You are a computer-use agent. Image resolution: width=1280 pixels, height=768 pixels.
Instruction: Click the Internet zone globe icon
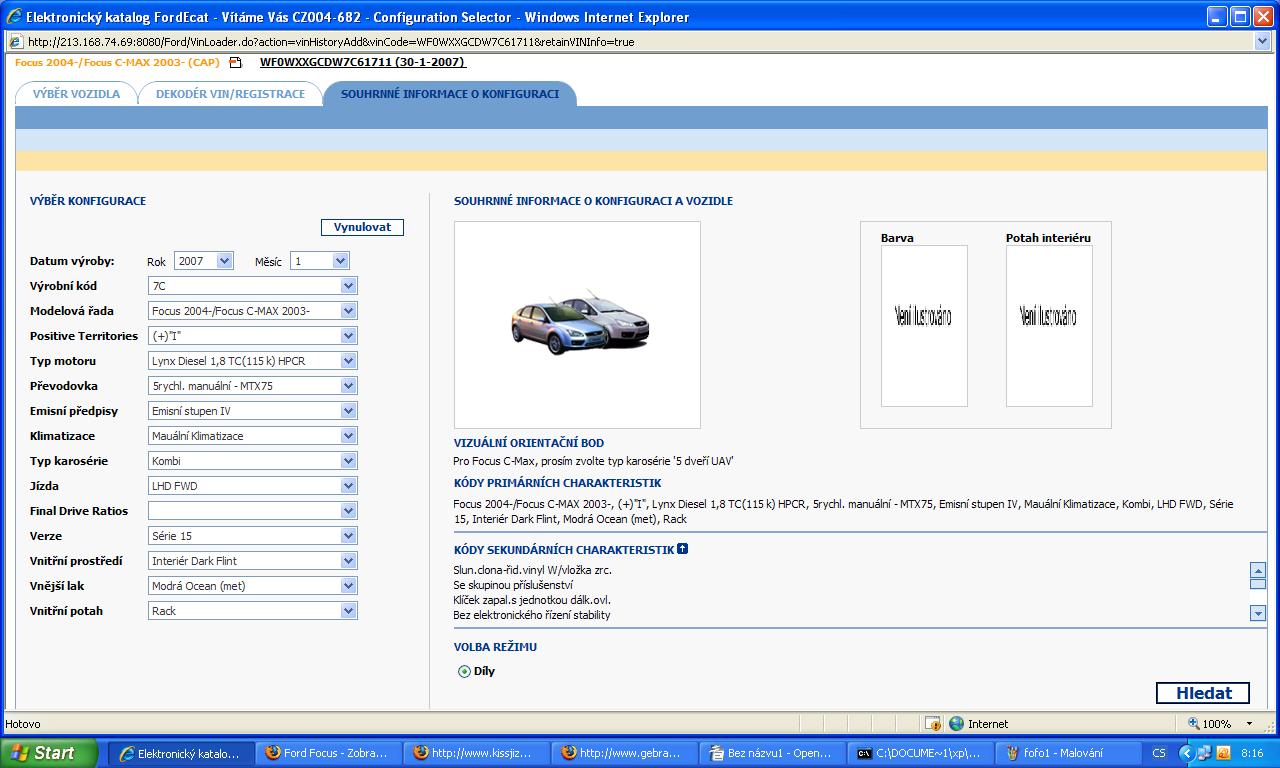(x=956, y=723)
